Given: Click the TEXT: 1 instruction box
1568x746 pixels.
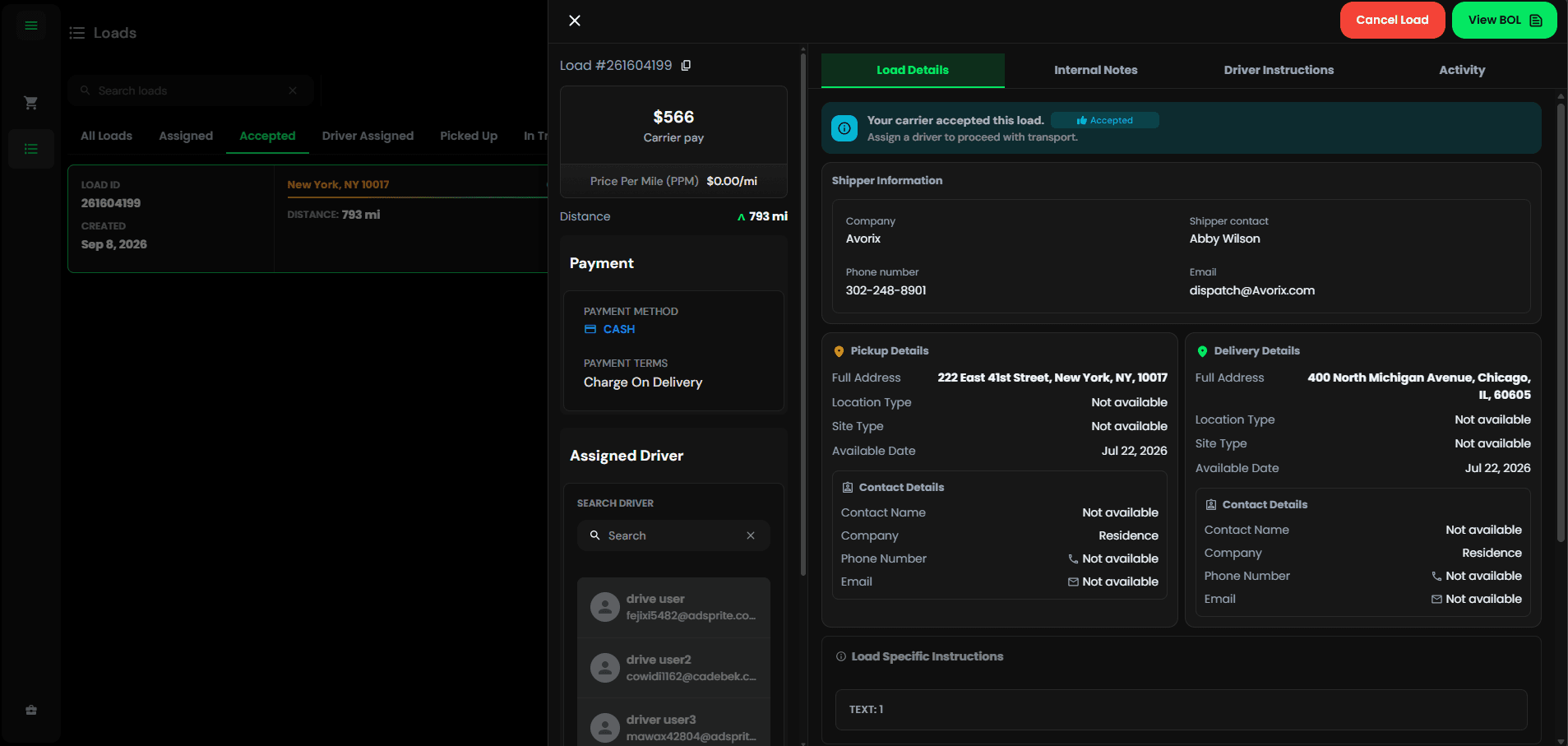Looking at the screenshot, I should [1181, 710].
